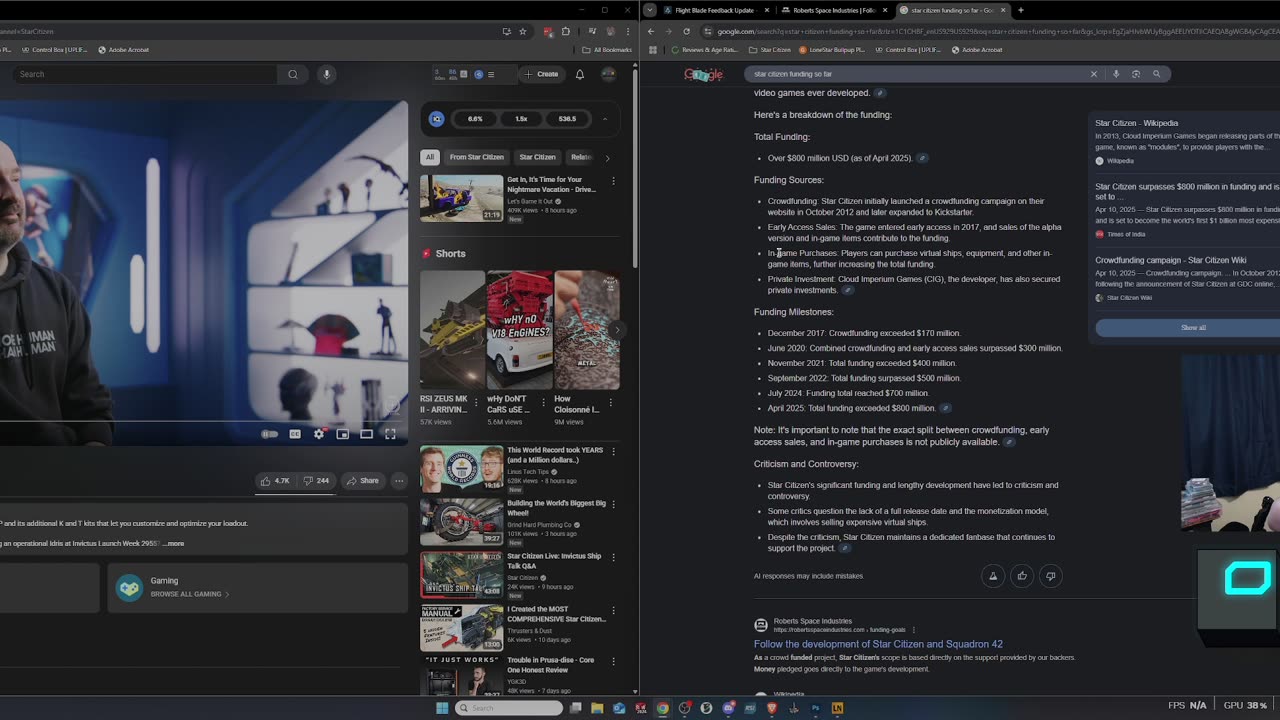Toggle video autoplay switch

click(x=270, y=434)
